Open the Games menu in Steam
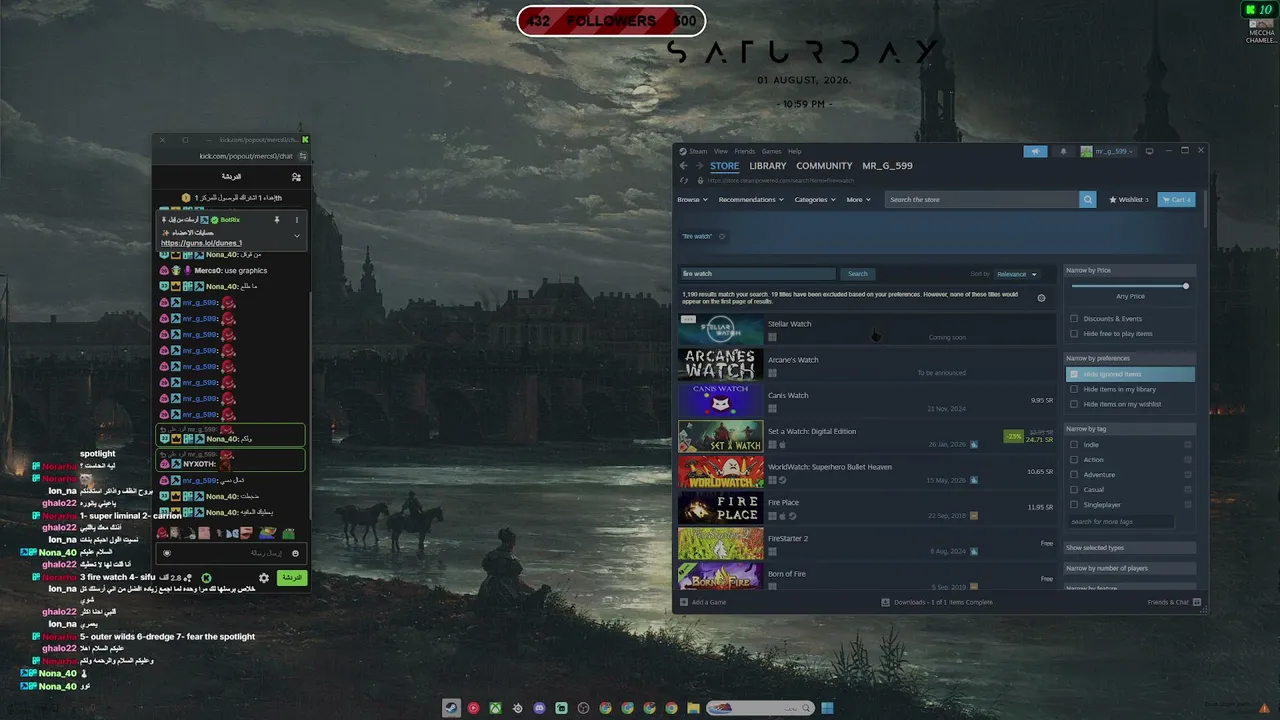The width and height of the screenshot is (1280, 720). (x=772, y=151)
